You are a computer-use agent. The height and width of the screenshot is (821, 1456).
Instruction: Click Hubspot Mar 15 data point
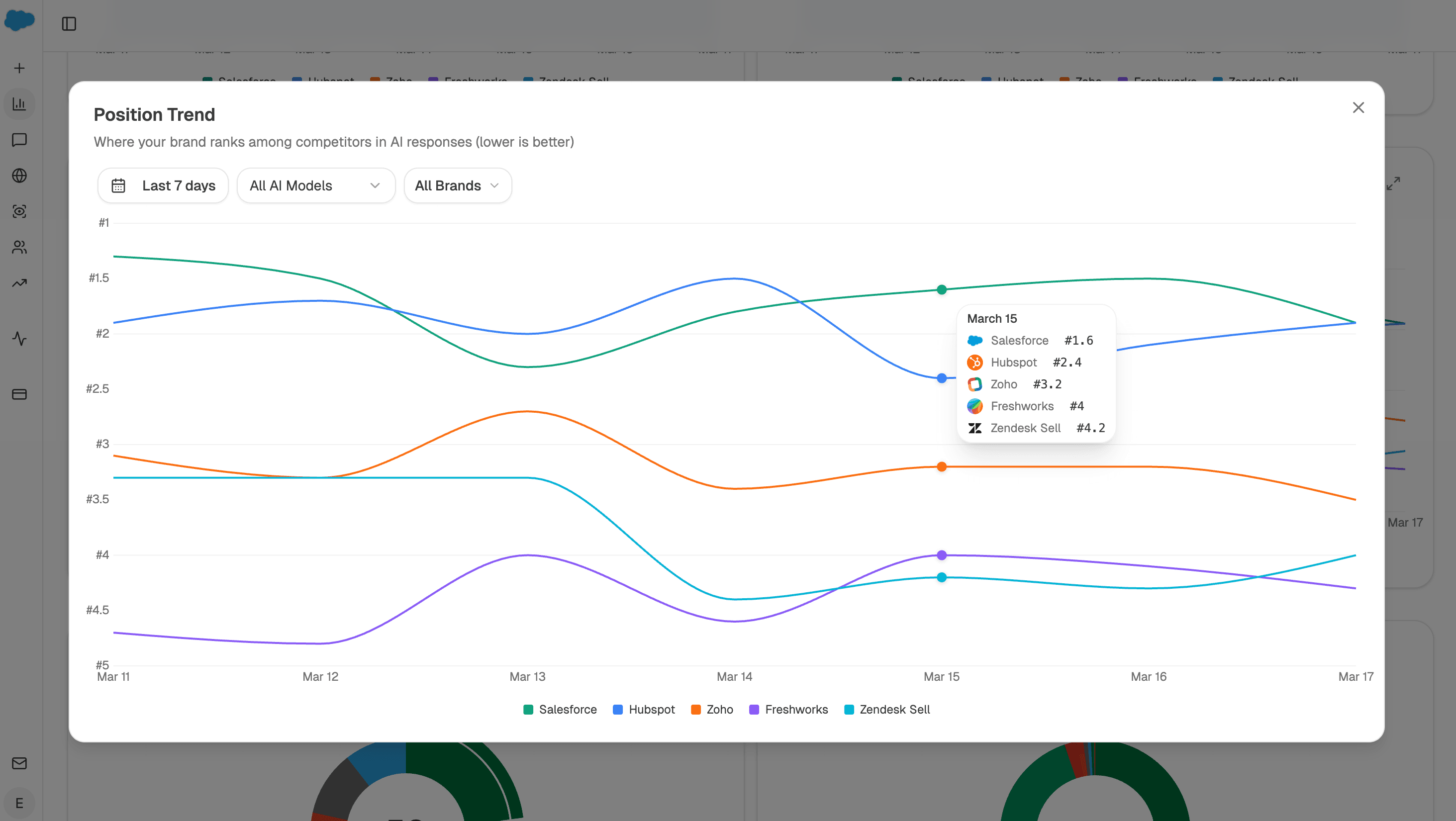pyautogui.click(x=942, y=378)
